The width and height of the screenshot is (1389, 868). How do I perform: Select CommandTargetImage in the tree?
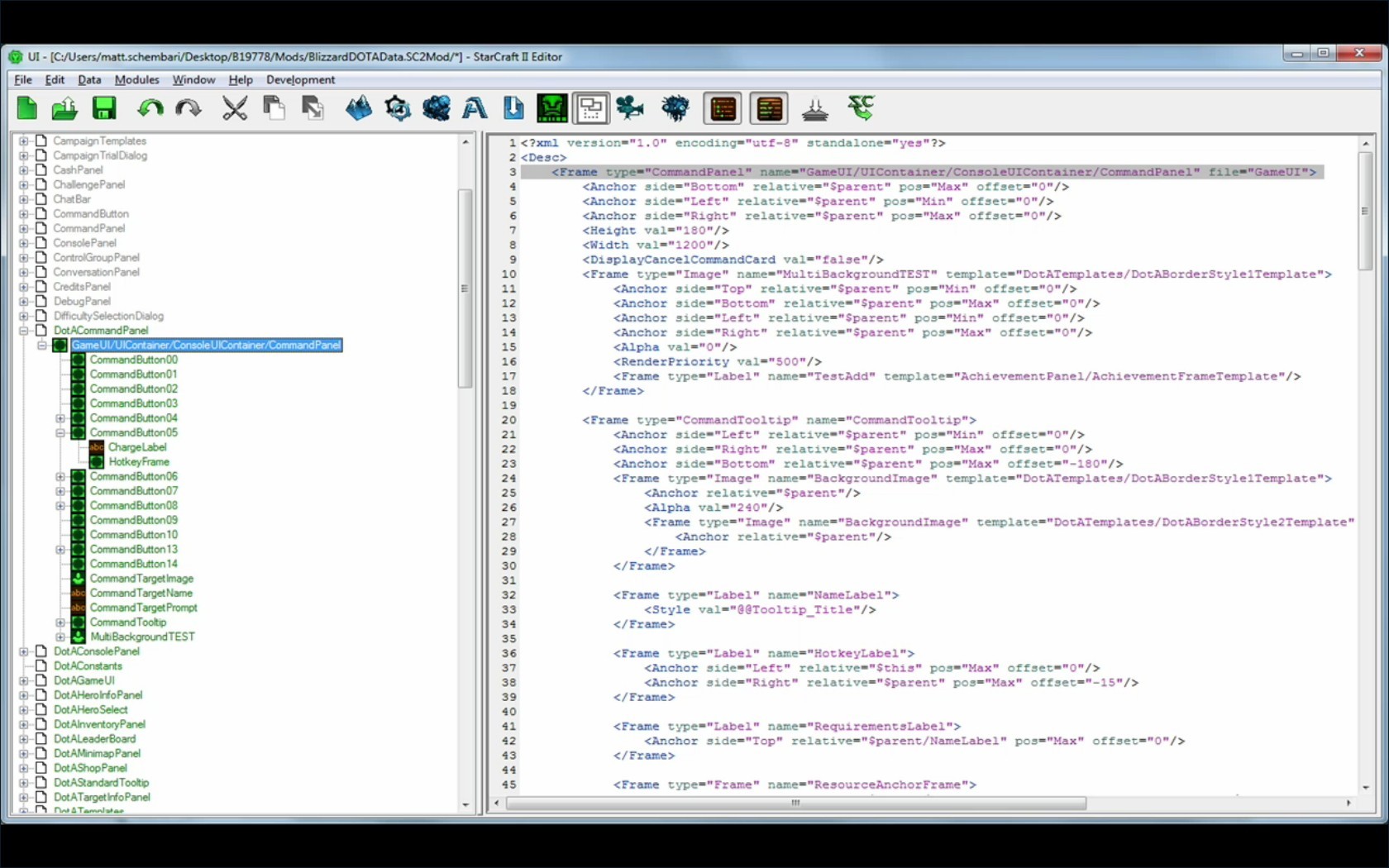click(x=141, y=579)
